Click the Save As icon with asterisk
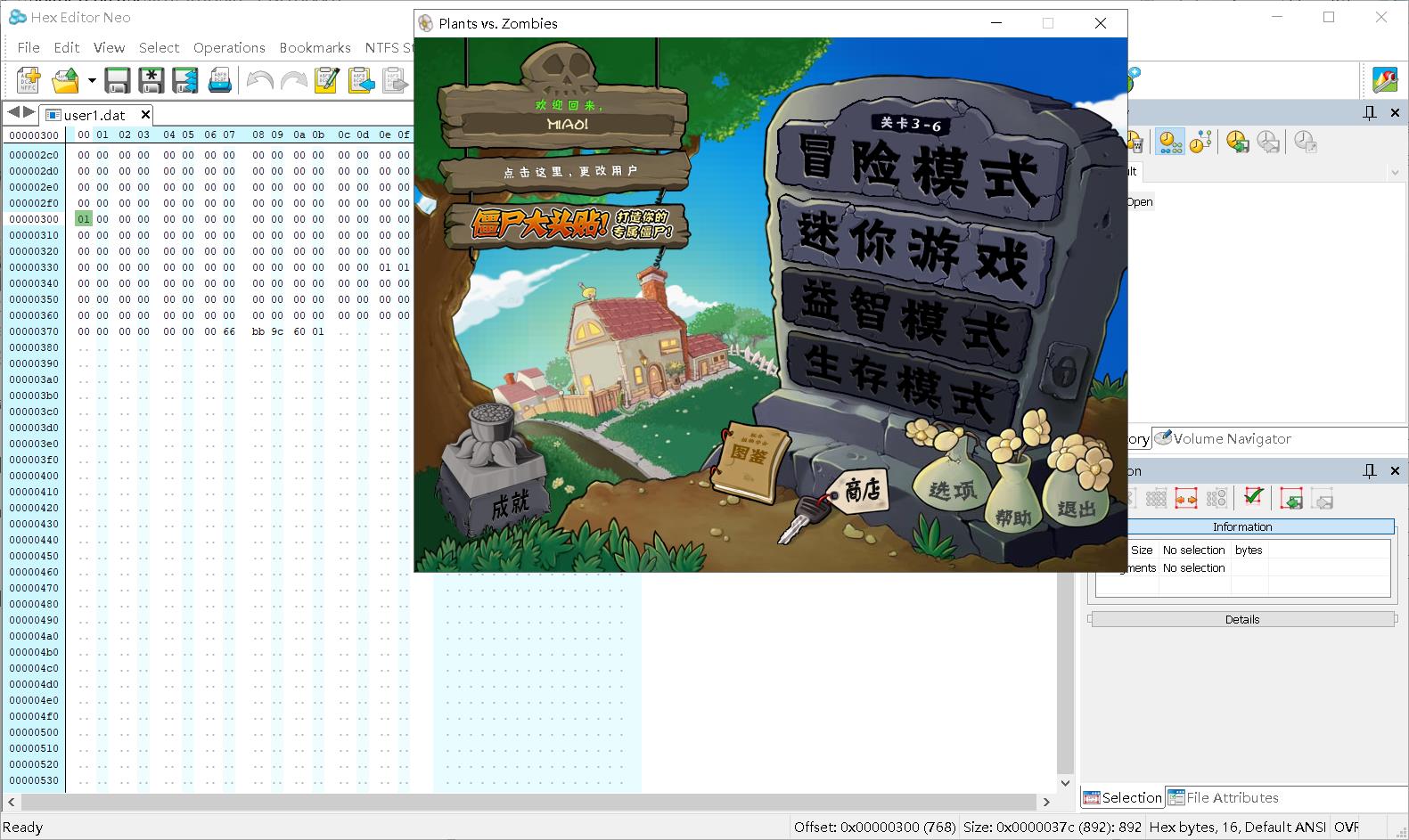Image resolution: width=1409 pixels, height=840 pixels. 152,80
